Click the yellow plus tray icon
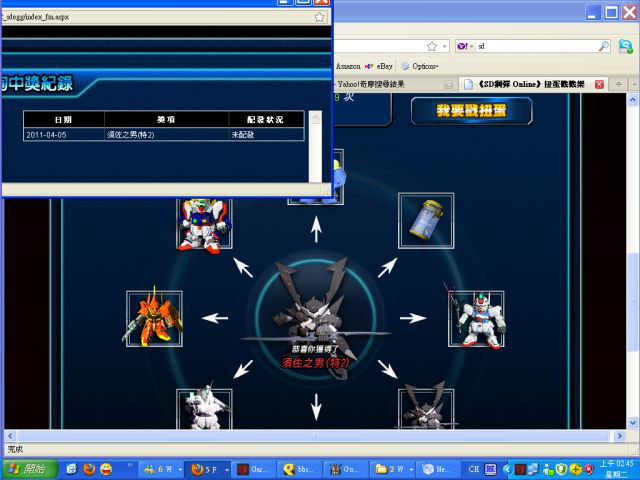Screen dimensions: 640x480 [x=575, y=469]
